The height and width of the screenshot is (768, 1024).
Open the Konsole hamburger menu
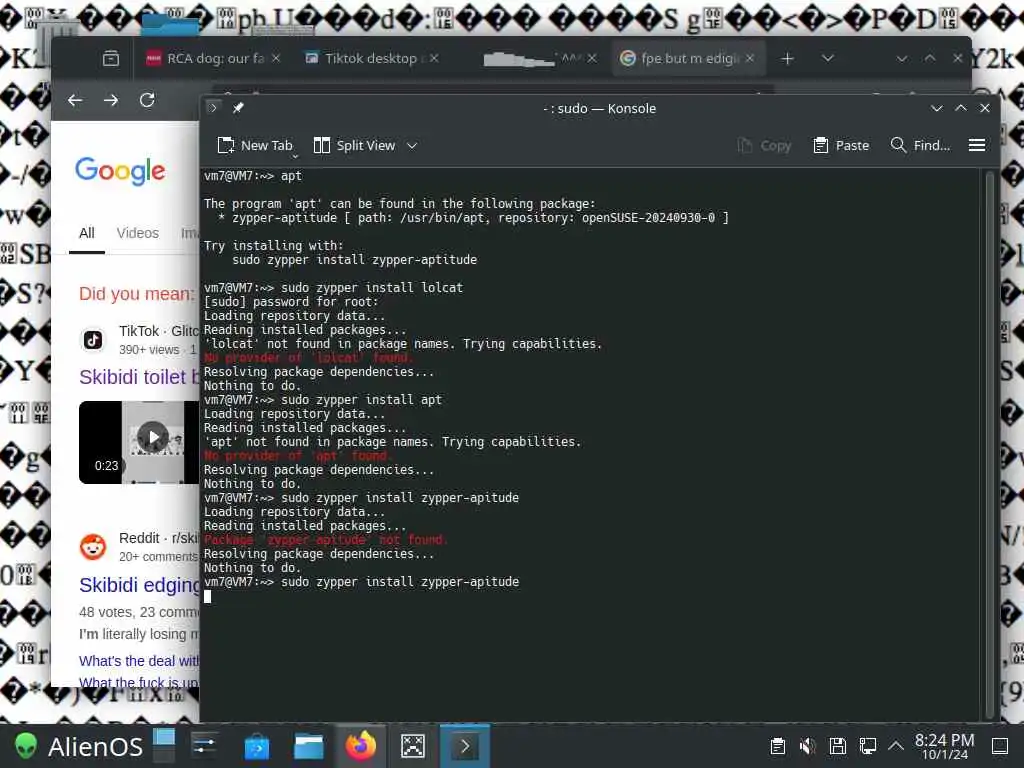tap(976, 145)
